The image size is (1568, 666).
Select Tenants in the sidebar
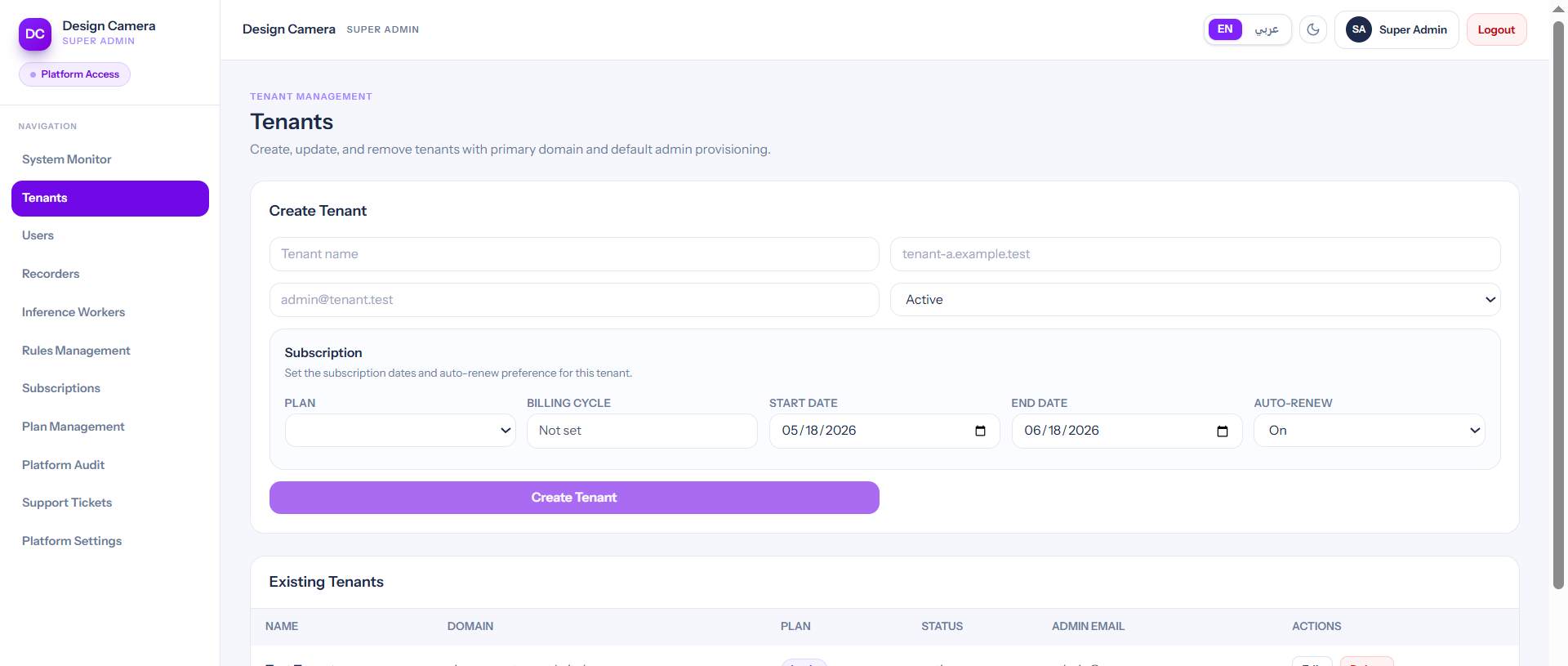pos(110,199)
